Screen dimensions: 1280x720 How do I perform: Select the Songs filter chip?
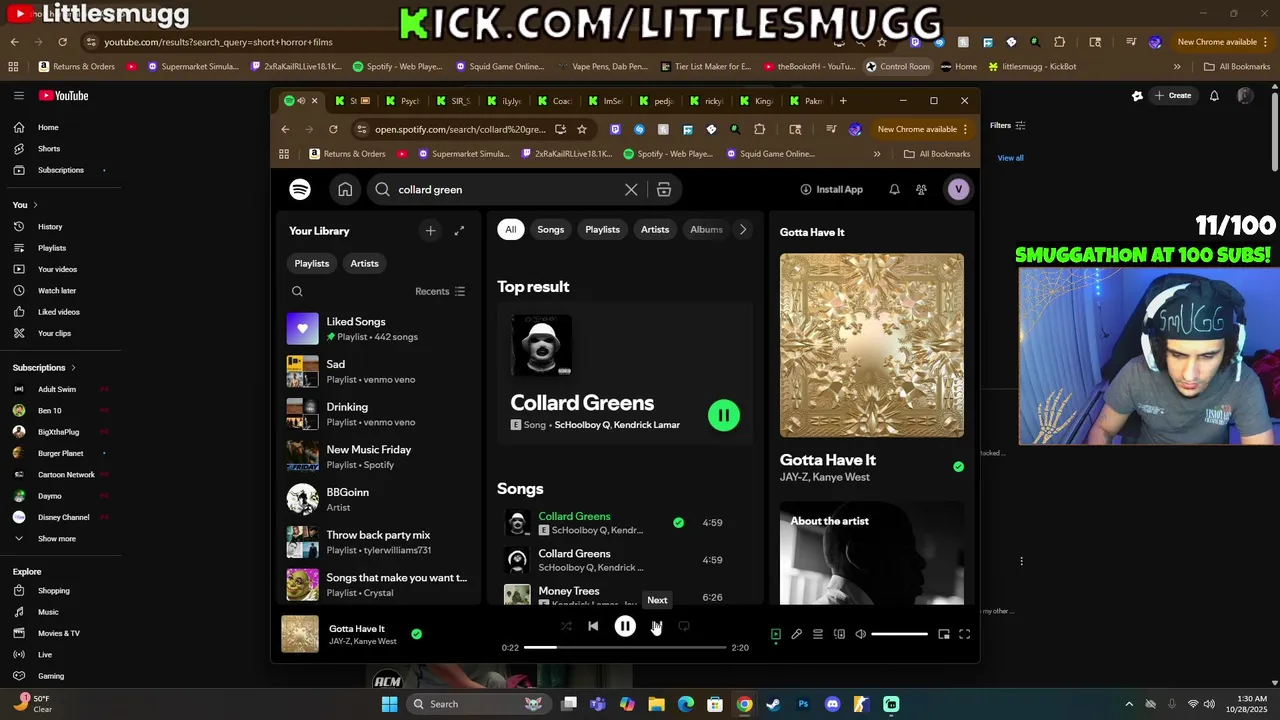(551, 229)
